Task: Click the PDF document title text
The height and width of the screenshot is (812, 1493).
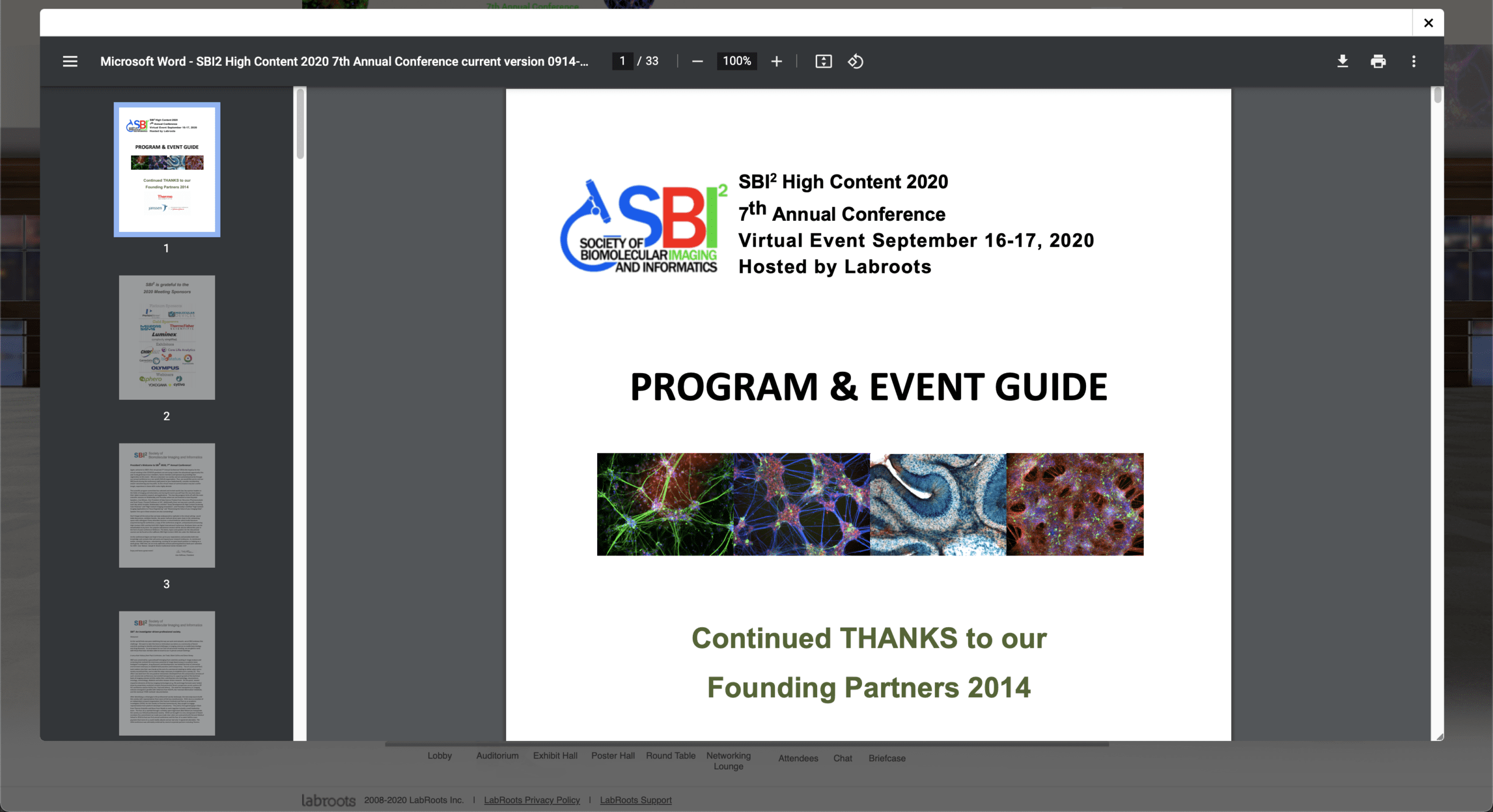Action: tap(344, 61)
